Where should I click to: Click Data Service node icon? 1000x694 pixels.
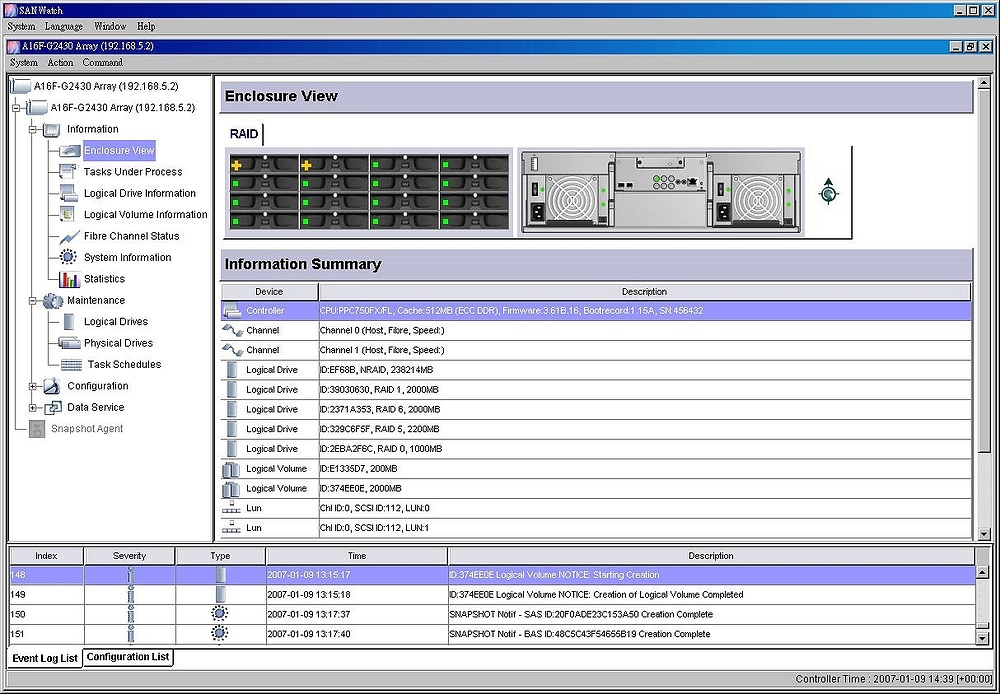52,408
